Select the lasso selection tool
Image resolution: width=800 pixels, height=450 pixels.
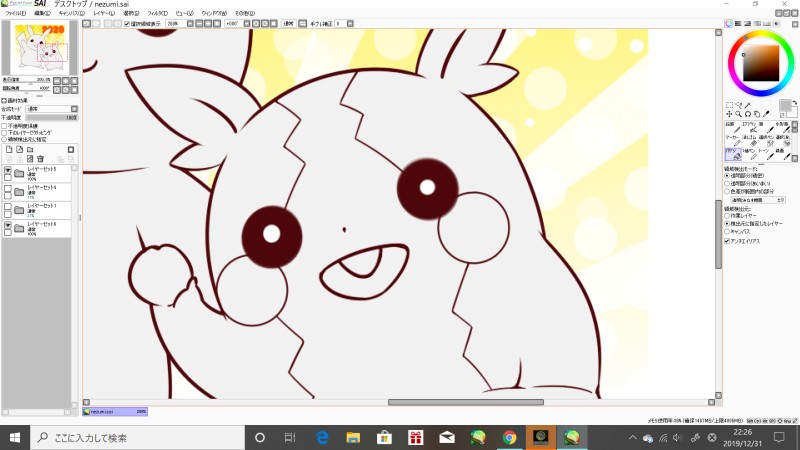pyautogui.click(x=738, y=105)
